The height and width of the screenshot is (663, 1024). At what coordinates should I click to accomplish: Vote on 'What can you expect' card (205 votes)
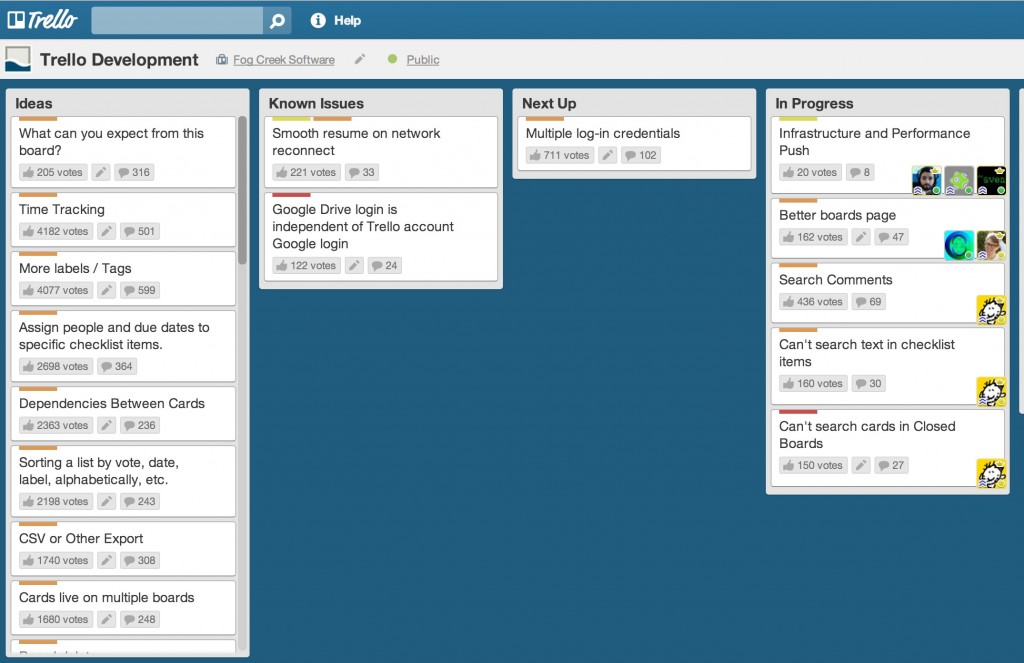(53, 172)
